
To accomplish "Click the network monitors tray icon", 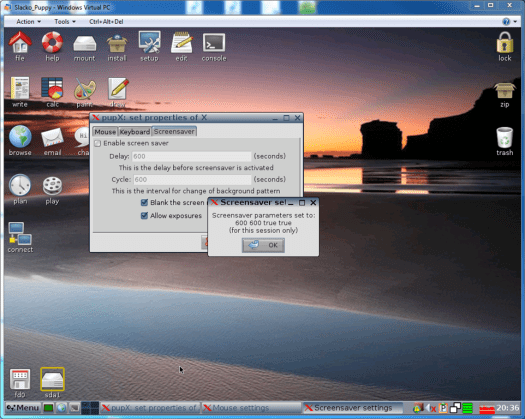I will (455, 408).
